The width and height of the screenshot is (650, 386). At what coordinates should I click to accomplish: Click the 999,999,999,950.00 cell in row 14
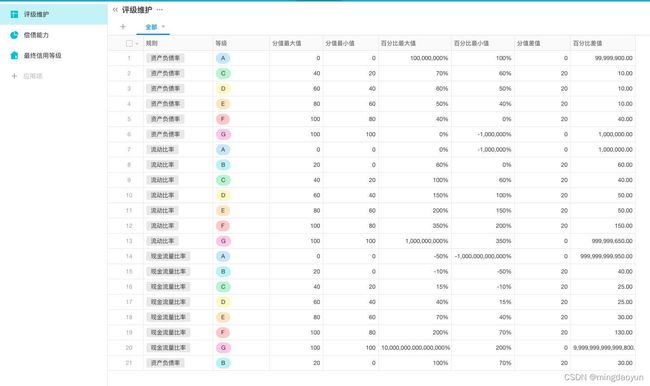point(603,256)
